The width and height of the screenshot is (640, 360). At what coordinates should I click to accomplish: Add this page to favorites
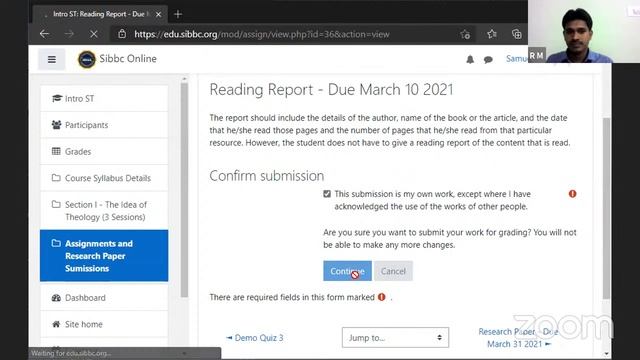(x=465, y=34)
